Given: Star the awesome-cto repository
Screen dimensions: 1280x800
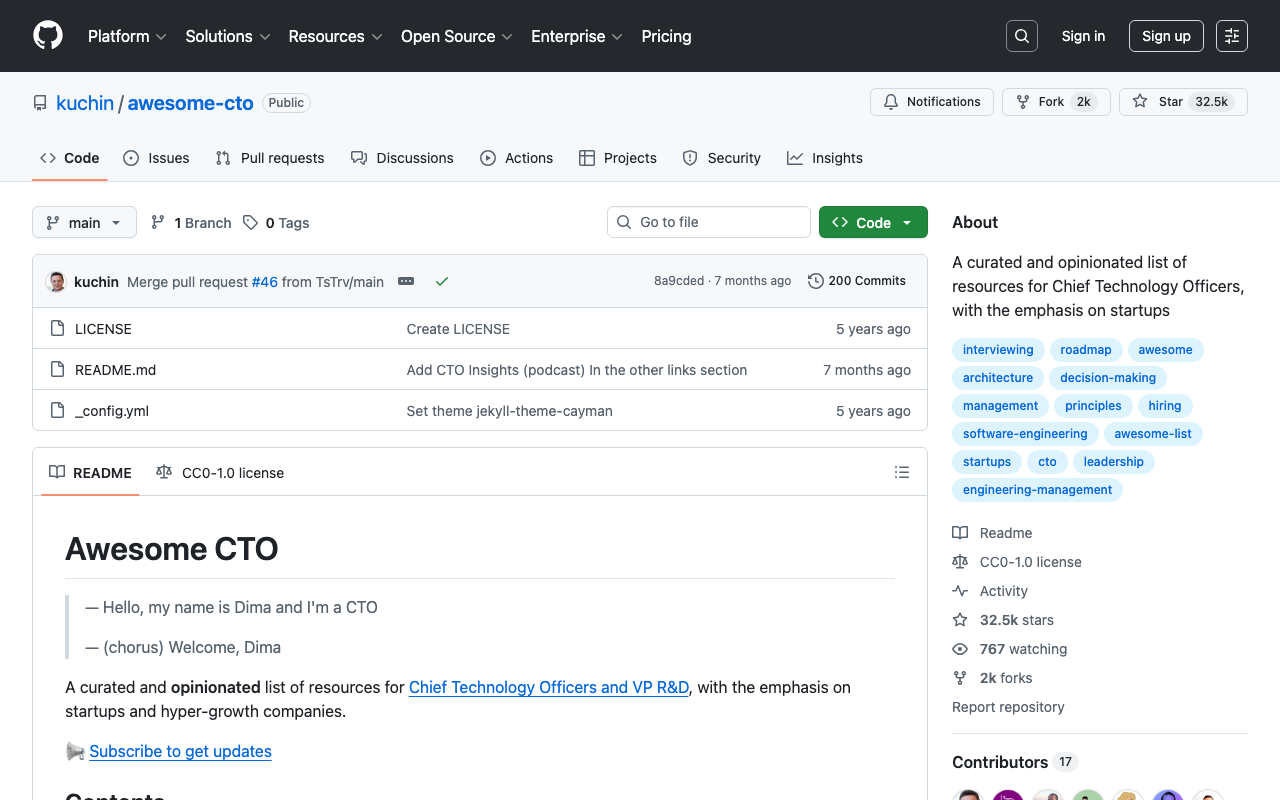Looking at the screenshot, I should (1160, 101).
